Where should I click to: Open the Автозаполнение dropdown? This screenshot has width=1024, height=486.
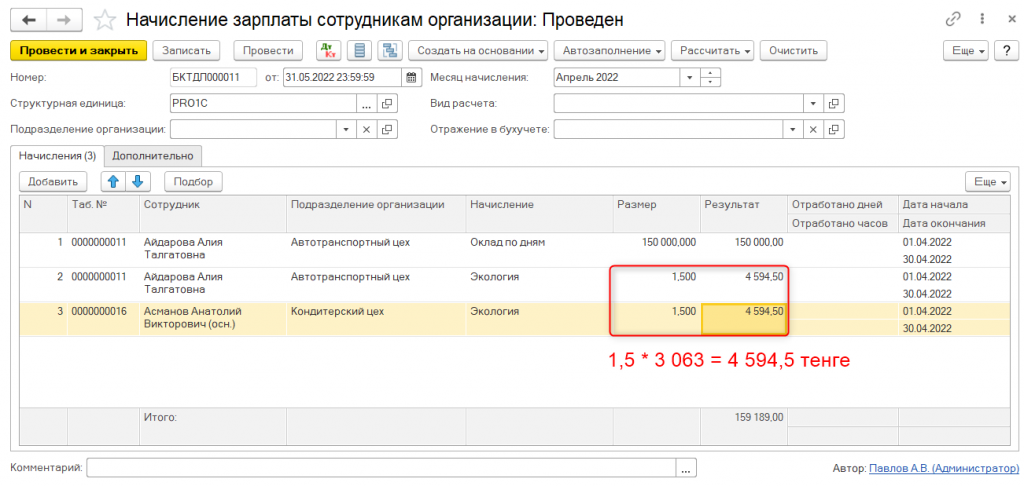coord(612,50)
